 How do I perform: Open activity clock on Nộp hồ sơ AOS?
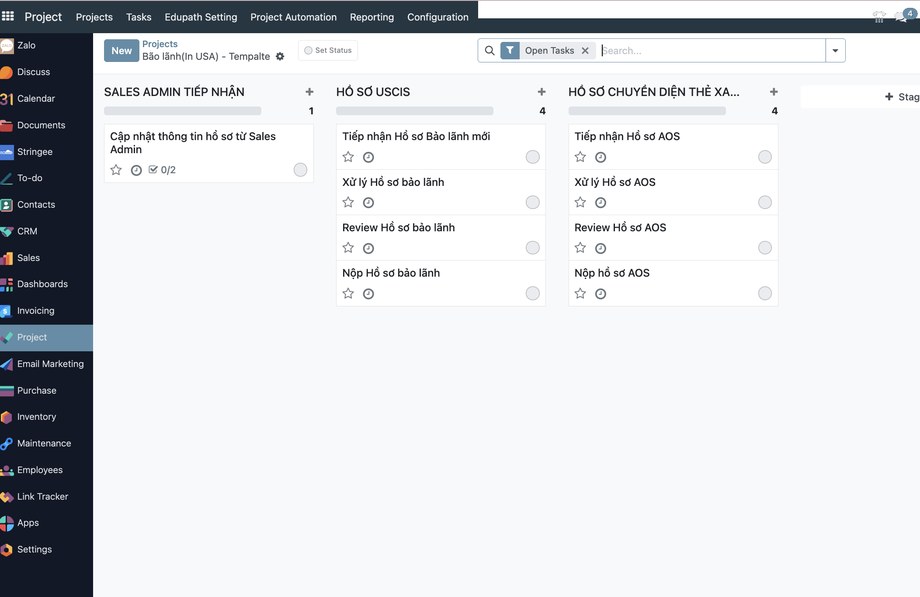[x=600, y=294]
